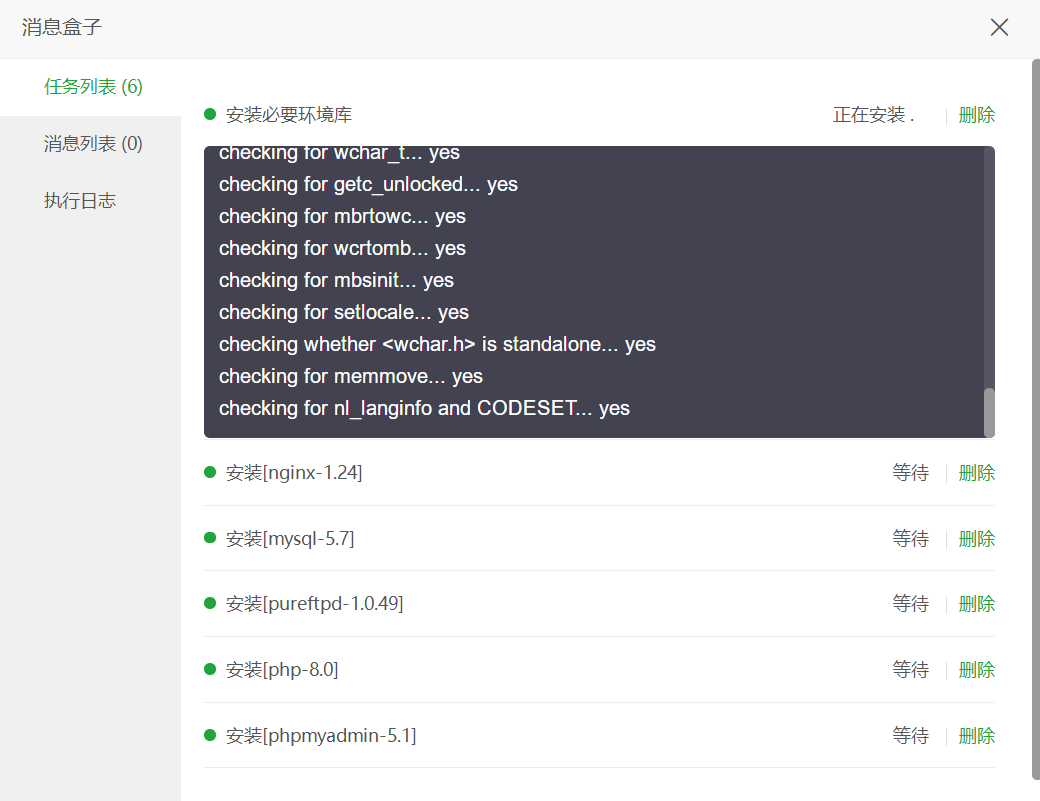Close the 消息盒子 dialog

pyautogui.click(x=999, y=27)
